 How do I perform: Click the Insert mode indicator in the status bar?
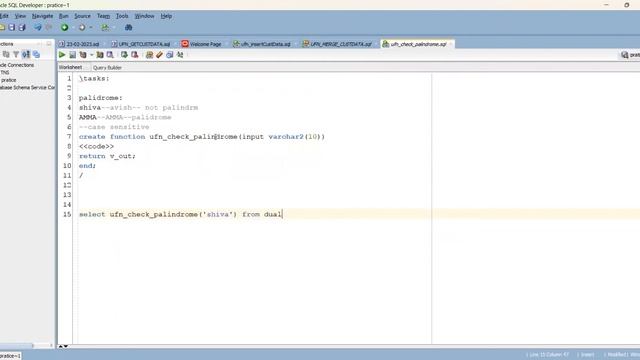587,355
